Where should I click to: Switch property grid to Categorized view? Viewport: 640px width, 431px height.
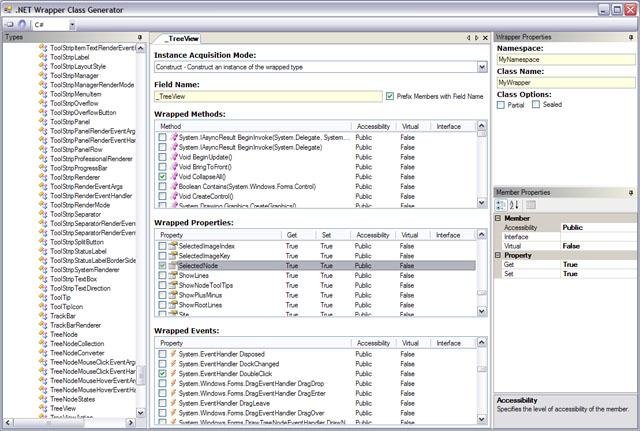click(x=501, y=205)
